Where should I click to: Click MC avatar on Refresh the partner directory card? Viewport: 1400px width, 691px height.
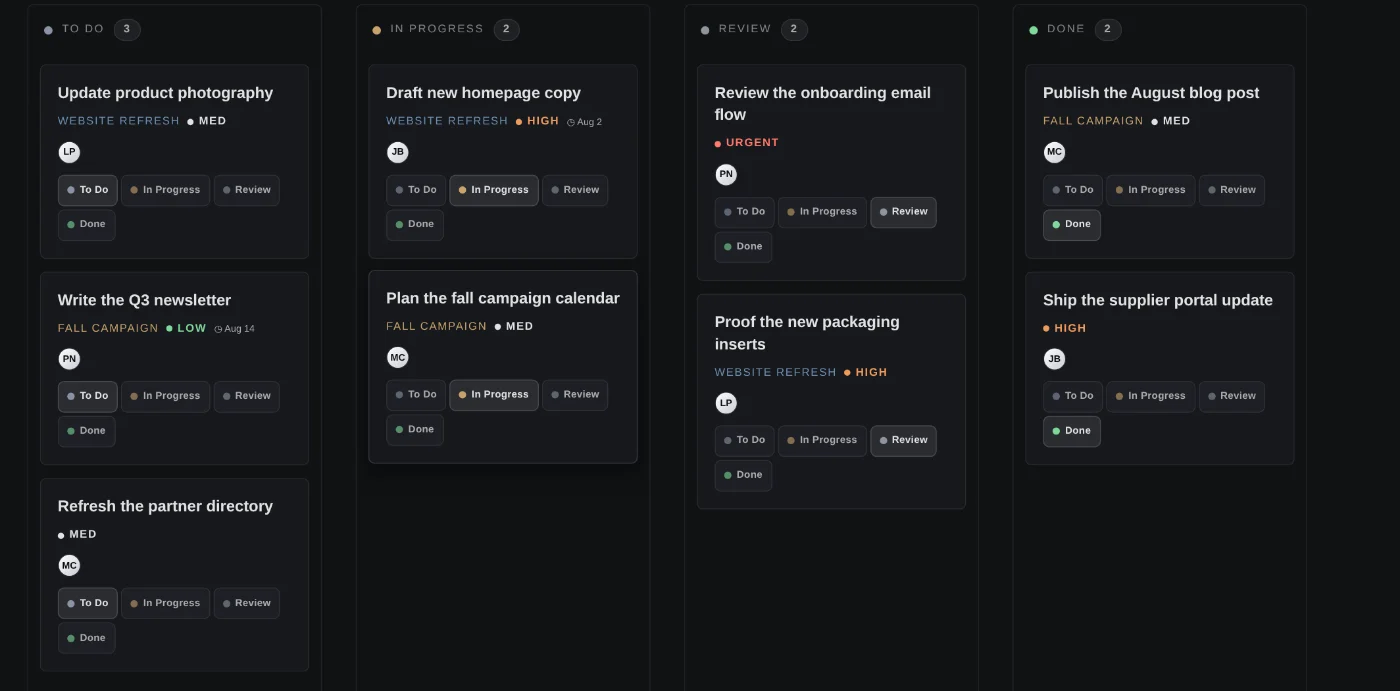click(x=69, y=566)
